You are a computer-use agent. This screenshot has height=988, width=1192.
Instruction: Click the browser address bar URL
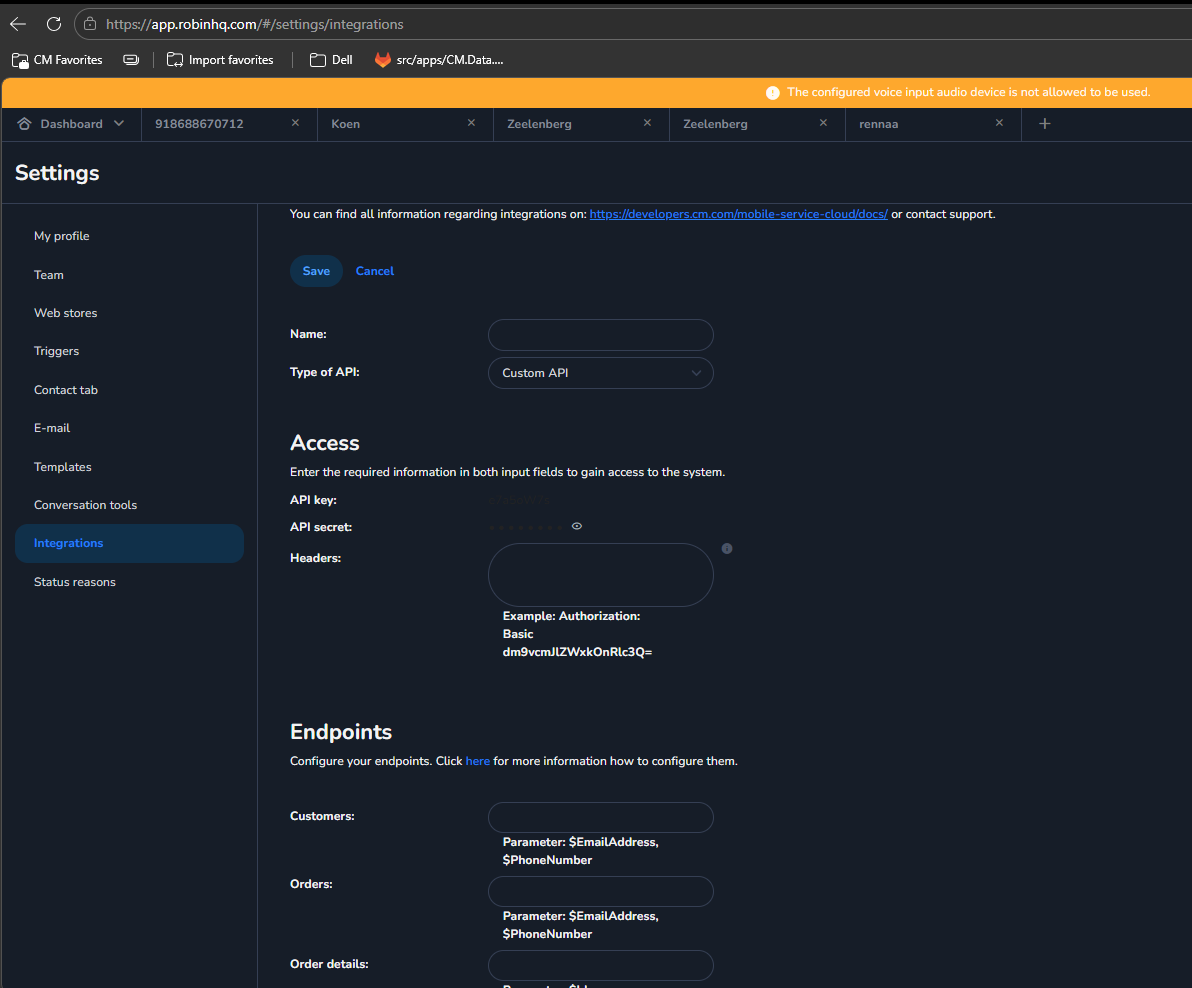(x=255, y=24)
